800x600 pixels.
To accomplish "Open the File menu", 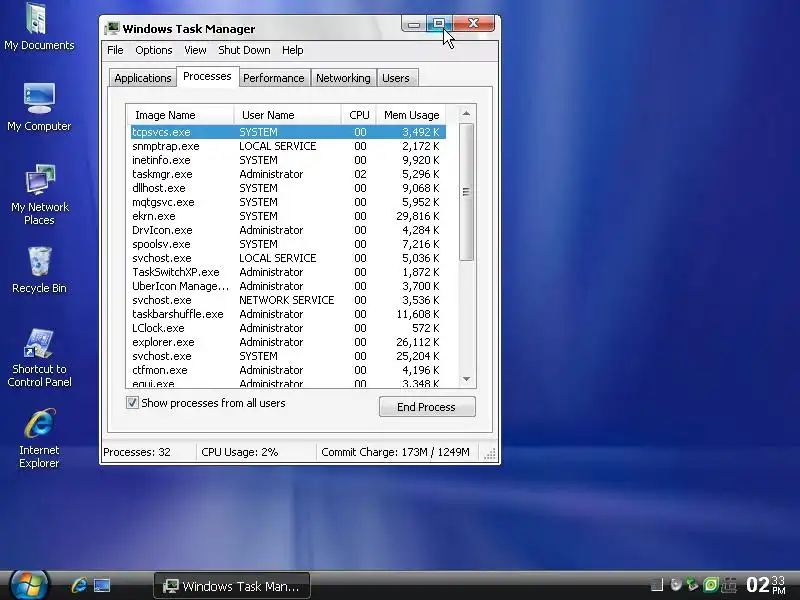I will coord(115,50).
